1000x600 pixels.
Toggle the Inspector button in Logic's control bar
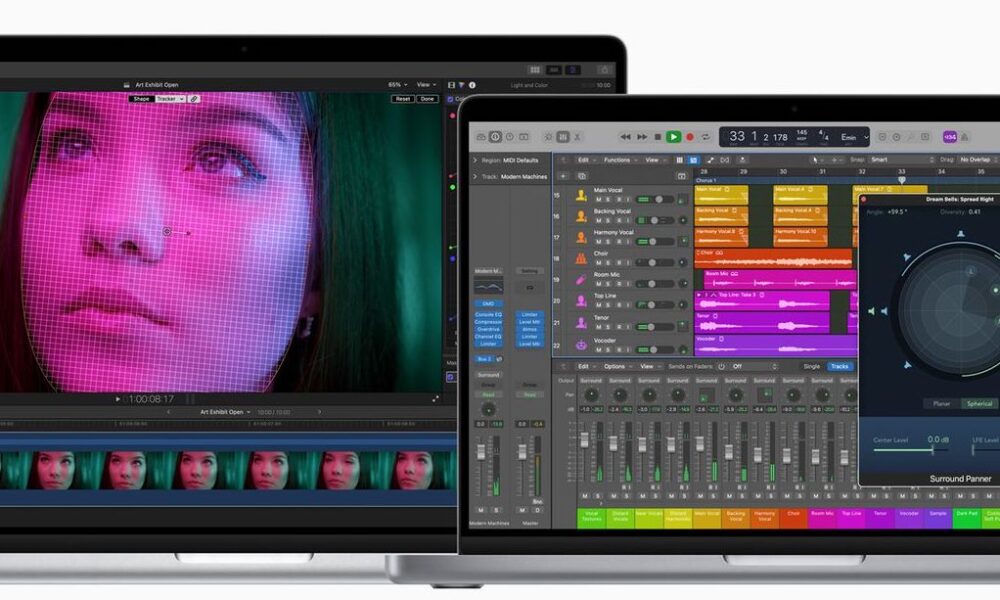tap(495, 137)
